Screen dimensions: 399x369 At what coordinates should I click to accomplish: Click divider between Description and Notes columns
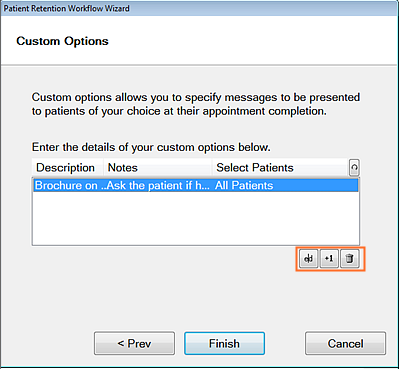coord(104,168)
